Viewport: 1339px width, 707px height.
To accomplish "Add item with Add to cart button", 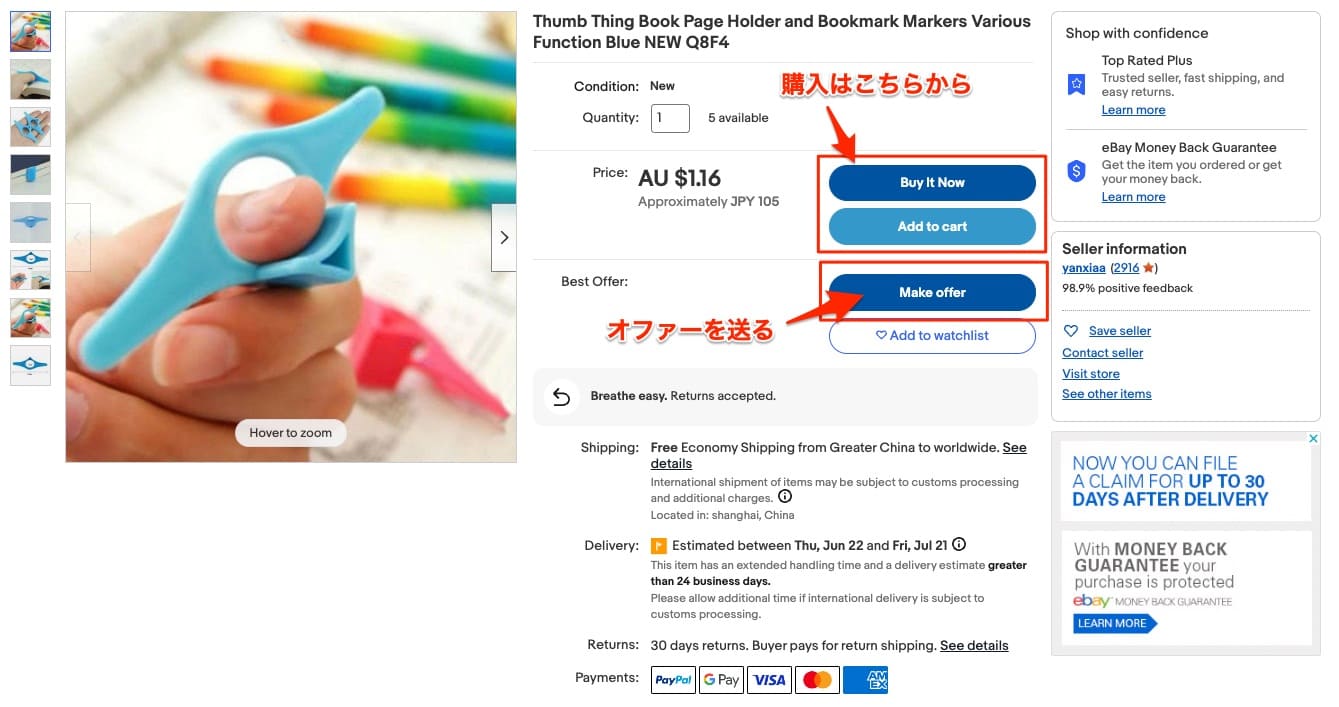I will click(932, 227).
